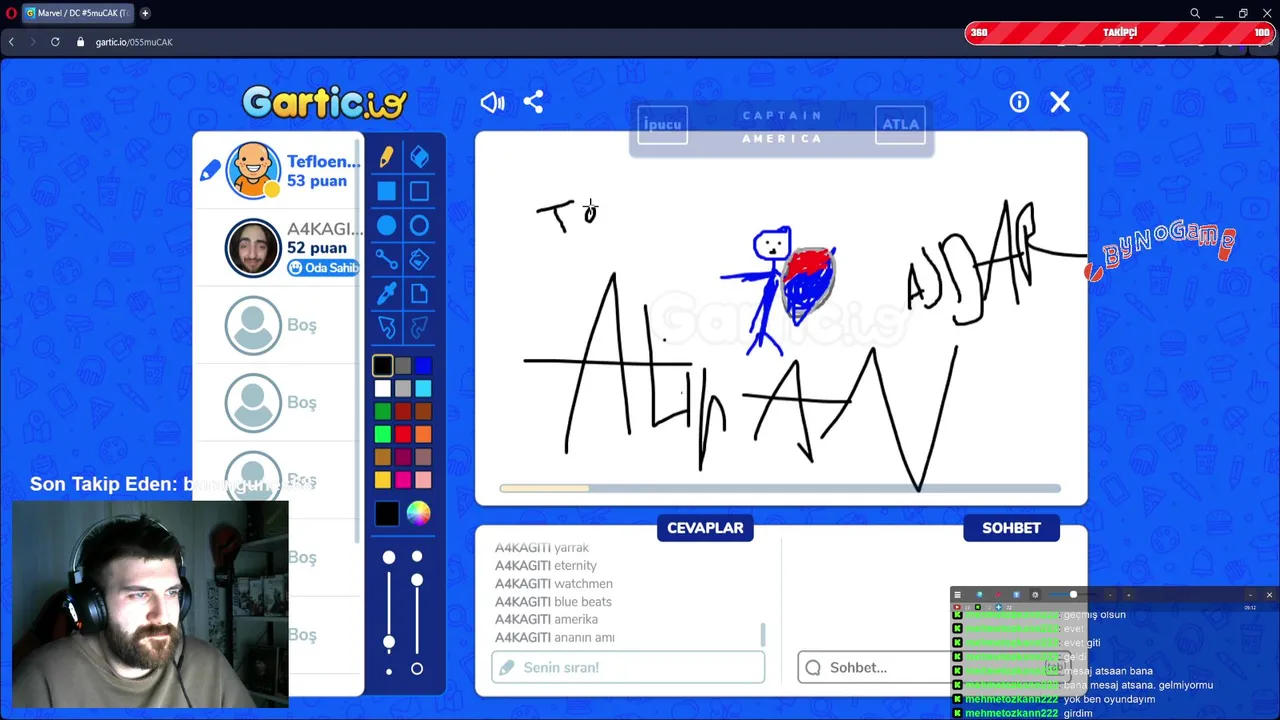This screenshot has width=1280, height=720.
Task: Mute the game sound speaker icon
Action: coord(492,102)
